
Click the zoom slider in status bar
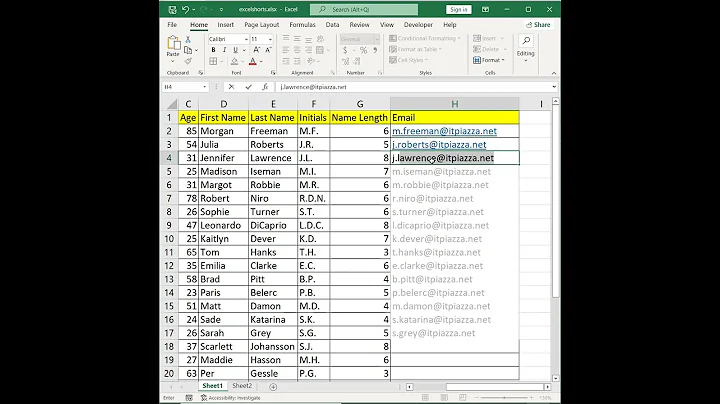504,398
